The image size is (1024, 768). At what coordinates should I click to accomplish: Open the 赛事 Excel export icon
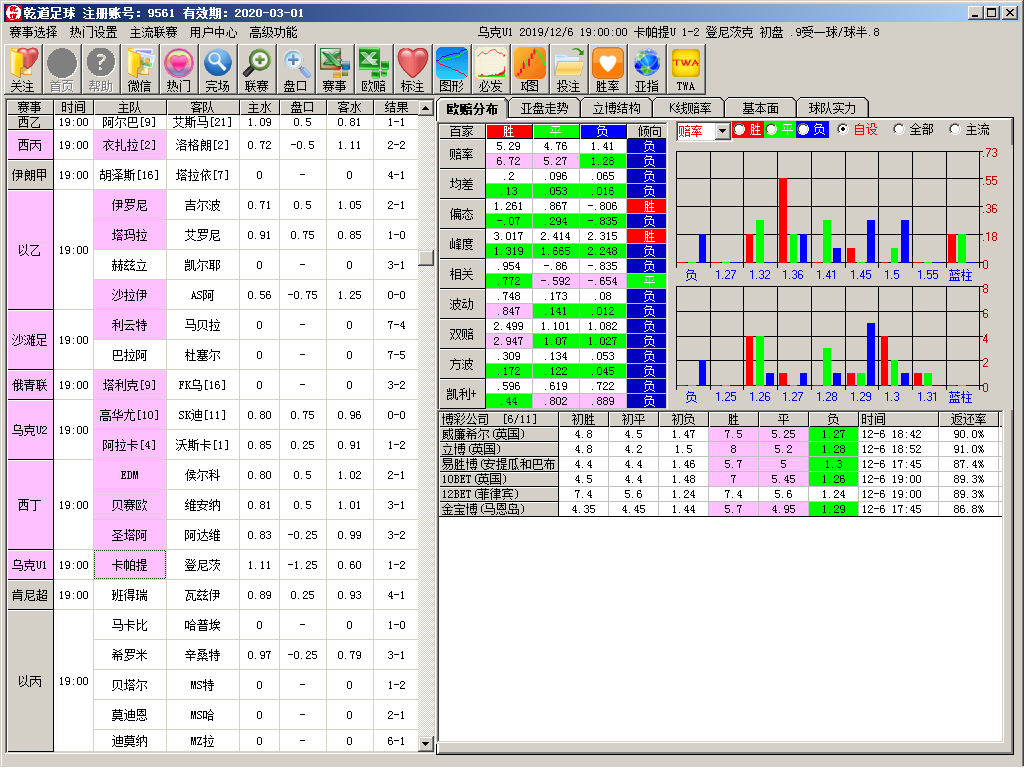pos(334,69)
